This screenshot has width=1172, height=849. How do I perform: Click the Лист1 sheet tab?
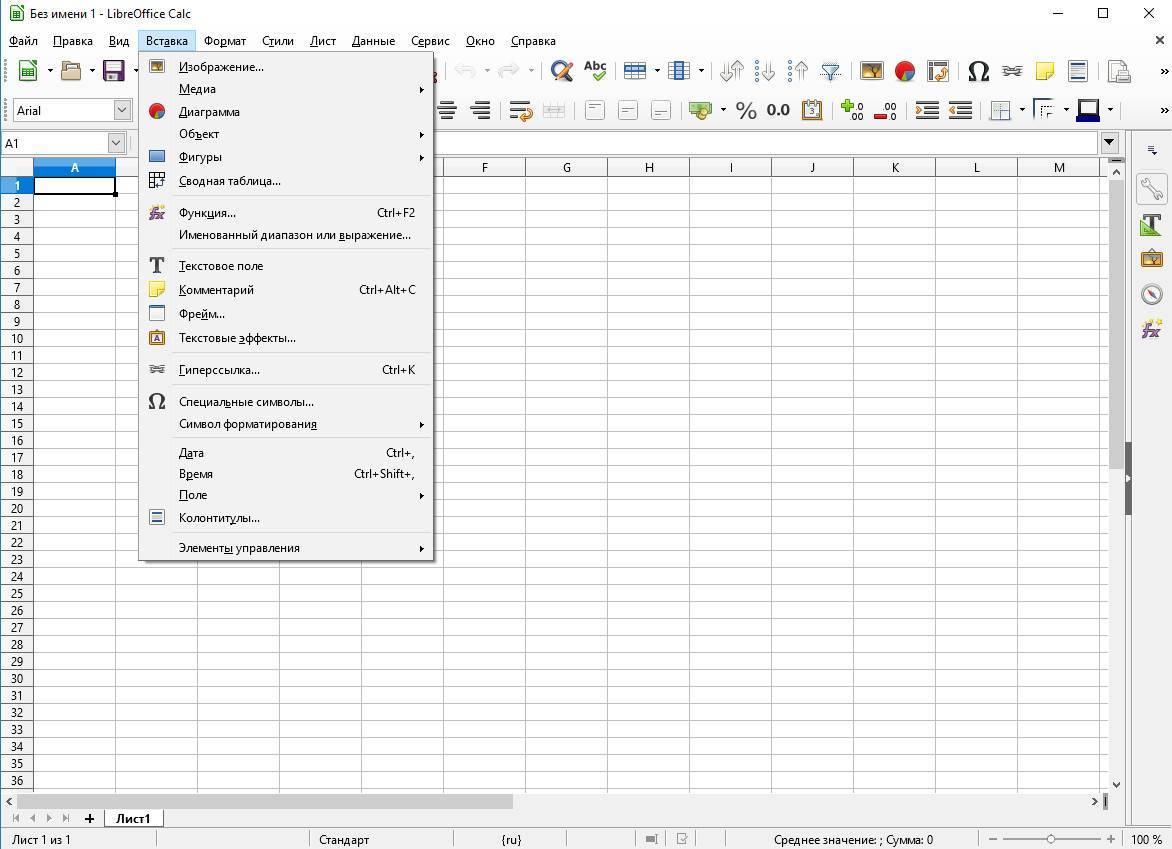point(133,818)
